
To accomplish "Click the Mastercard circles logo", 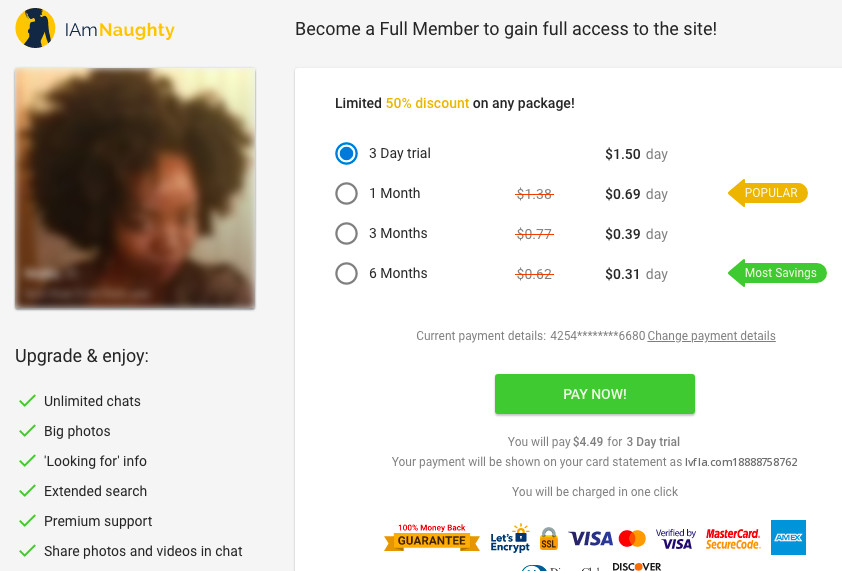I will point(632,538).
